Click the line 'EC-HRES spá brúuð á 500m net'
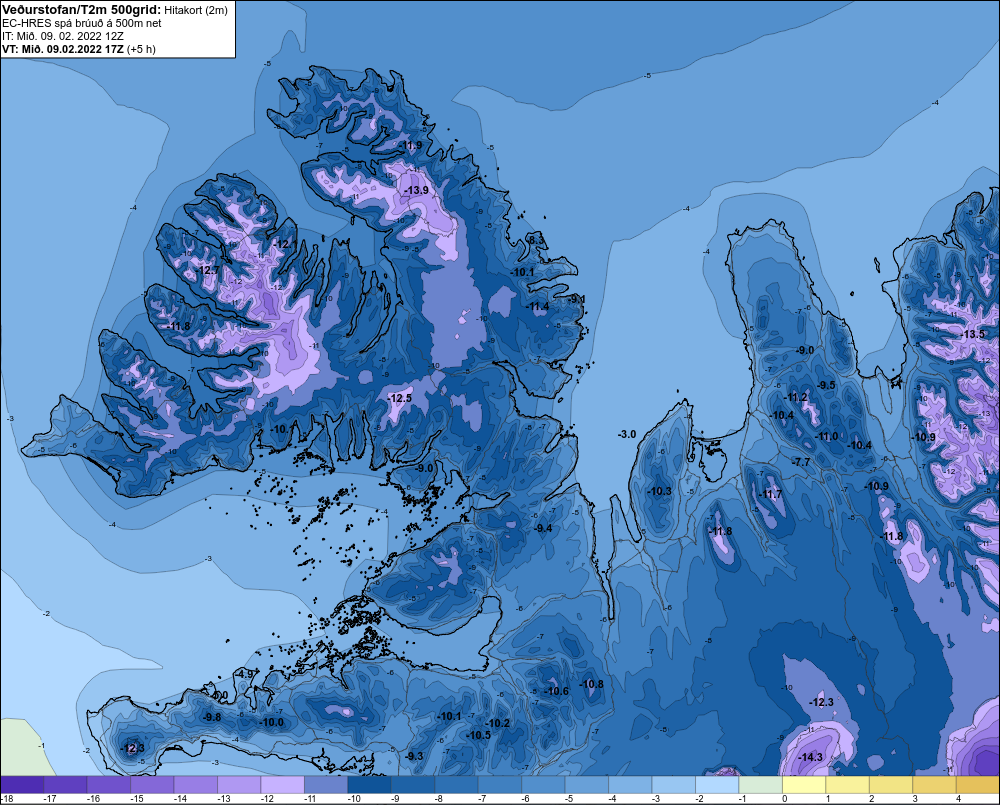Viewport: 1000px width, 805px height. coord(82,23)
